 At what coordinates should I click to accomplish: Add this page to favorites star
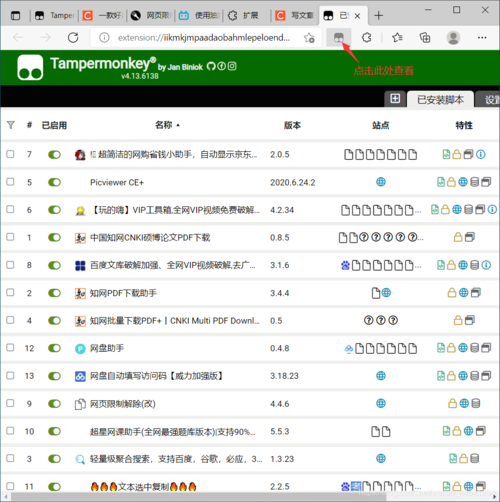click(x=309, y=38)
